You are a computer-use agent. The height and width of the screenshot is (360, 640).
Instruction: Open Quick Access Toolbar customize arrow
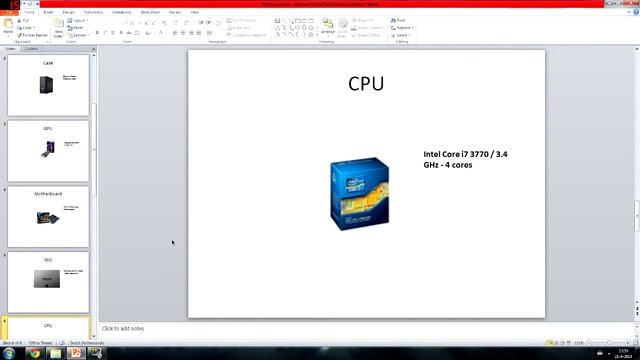pos(38,4)
